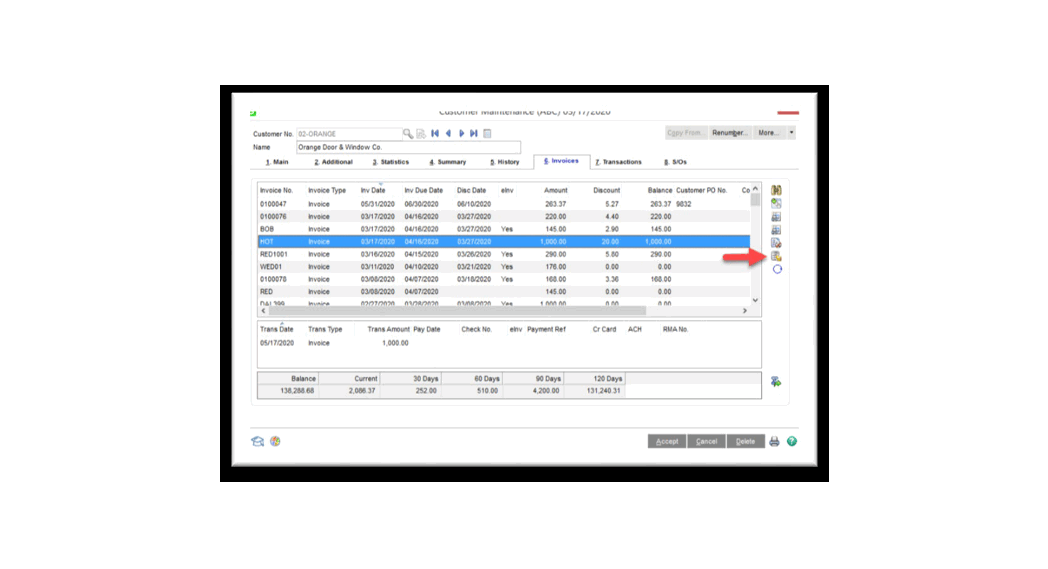The width and height of the screenshot is (1048, 569).
Task: Click the invoice list's right scroll arrow
Action: pyautogui.click(x=745, y=311)
